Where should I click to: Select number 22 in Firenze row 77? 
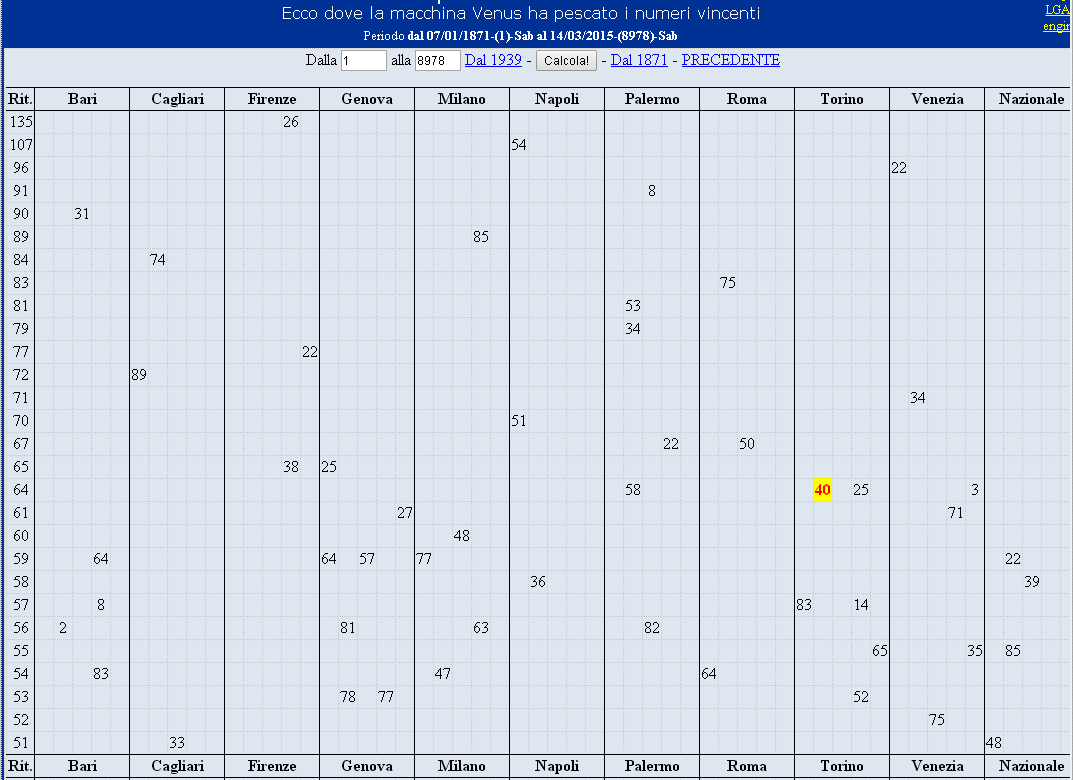(310, 352)
